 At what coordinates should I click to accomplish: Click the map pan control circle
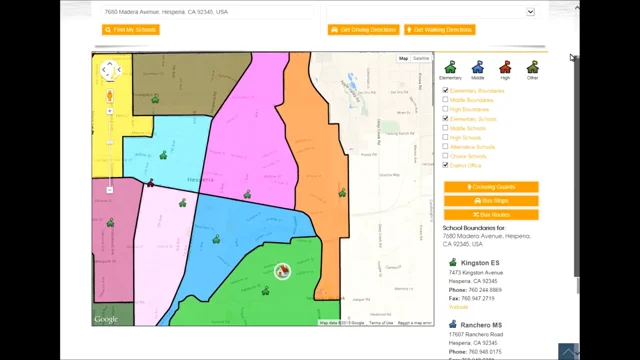coord(109,70)
